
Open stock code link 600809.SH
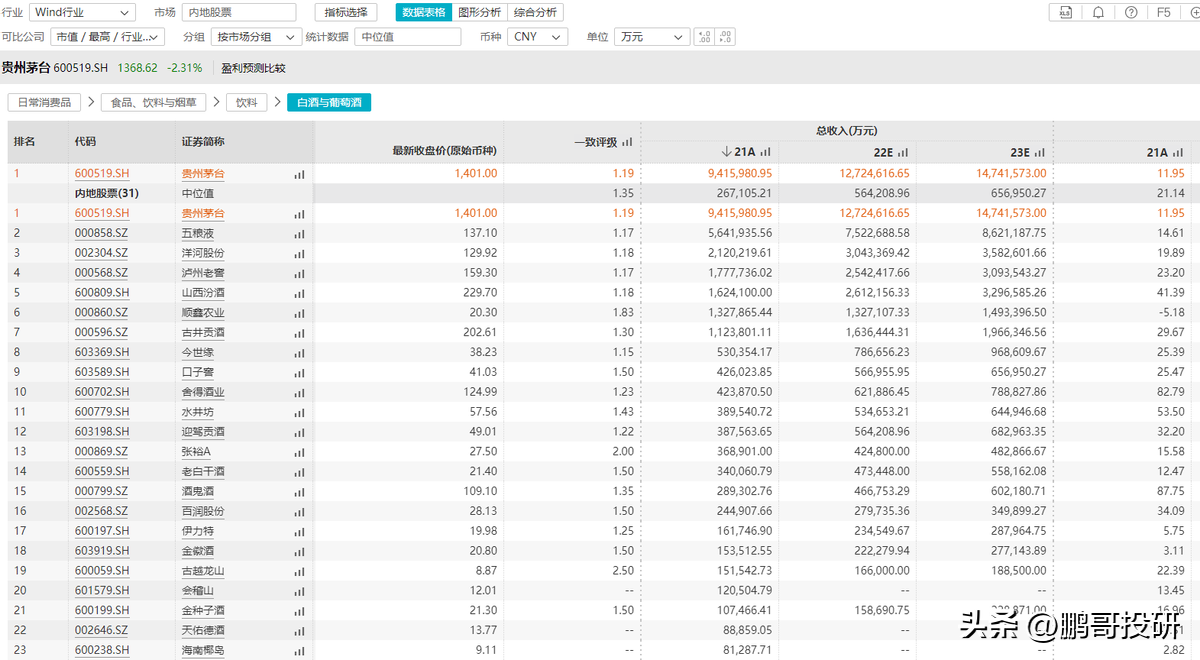coord(102,293)
